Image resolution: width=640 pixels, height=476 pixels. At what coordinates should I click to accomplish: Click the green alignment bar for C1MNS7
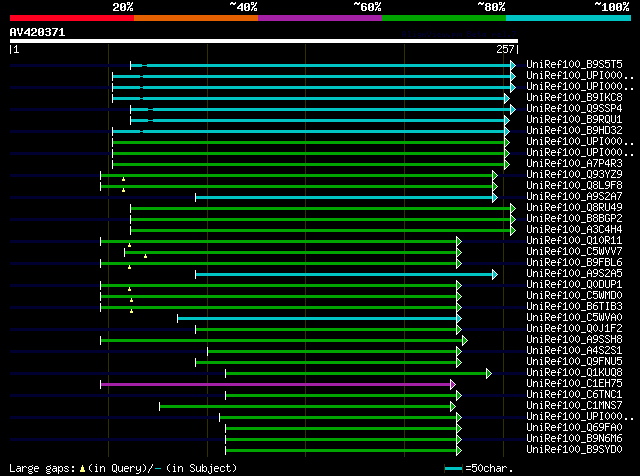305,407
